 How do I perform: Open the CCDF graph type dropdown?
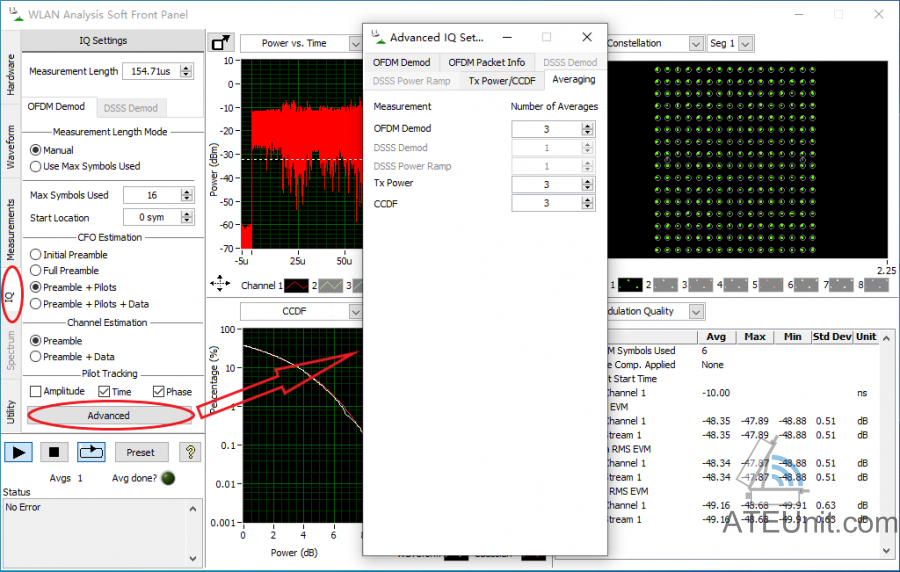[x=355, y=312]
